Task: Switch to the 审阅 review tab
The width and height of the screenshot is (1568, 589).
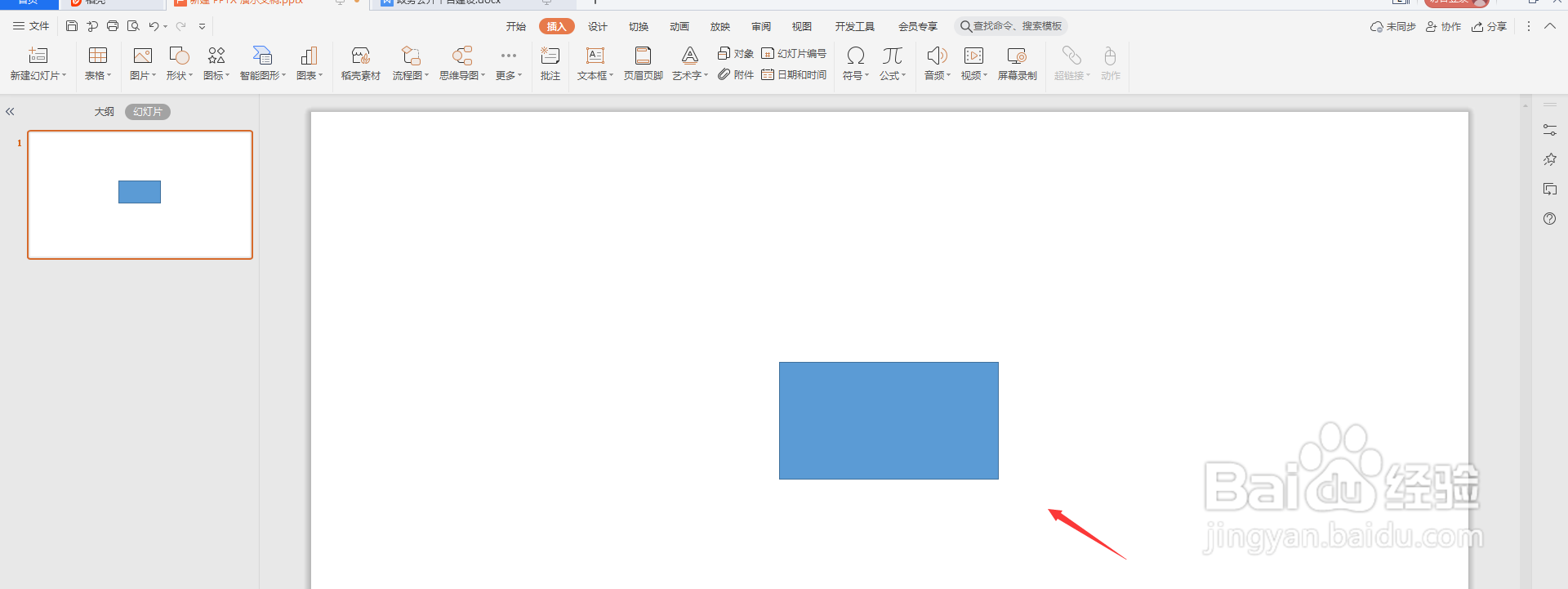Action: tap(761, 26)
